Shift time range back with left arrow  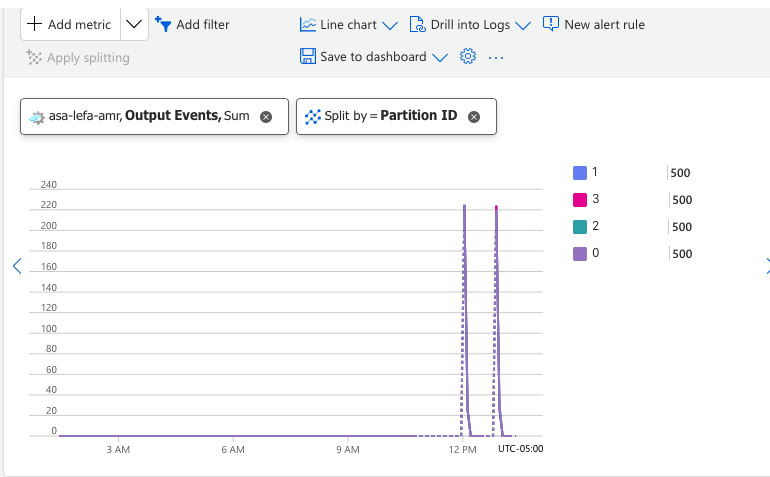pyautogui.click(x=17, y=266)
